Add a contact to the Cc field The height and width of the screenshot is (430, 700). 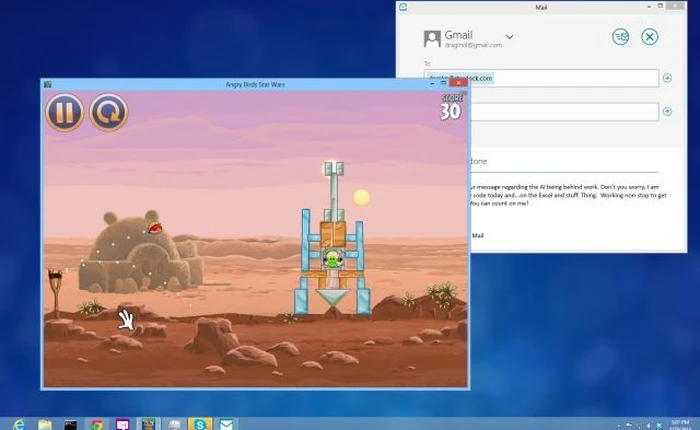[667, 111]
